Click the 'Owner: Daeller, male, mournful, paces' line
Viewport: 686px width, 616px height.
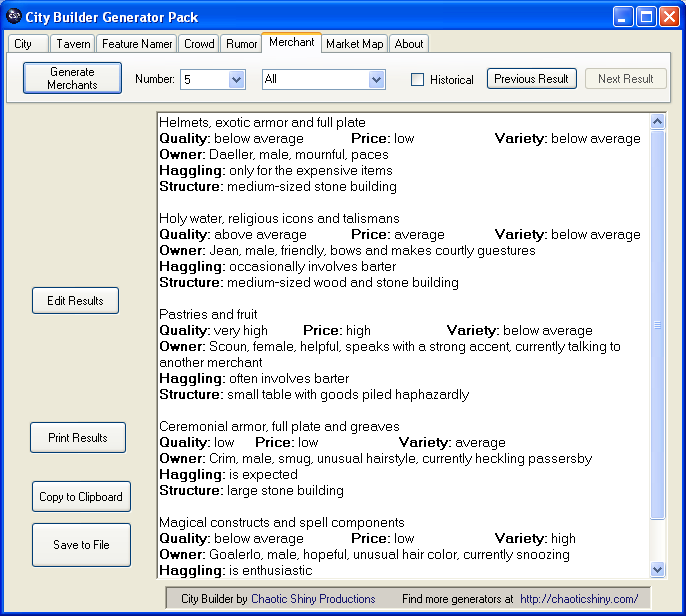pos(274,154)
